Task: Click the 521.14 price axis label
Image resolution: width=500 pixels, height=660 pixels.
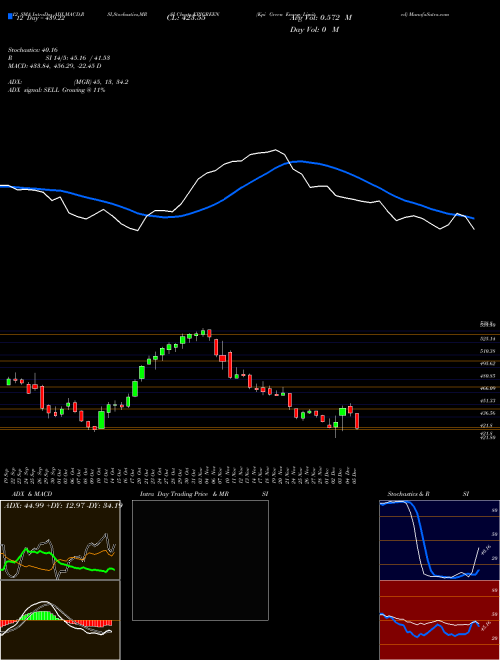Action: (x=489, y=338)
